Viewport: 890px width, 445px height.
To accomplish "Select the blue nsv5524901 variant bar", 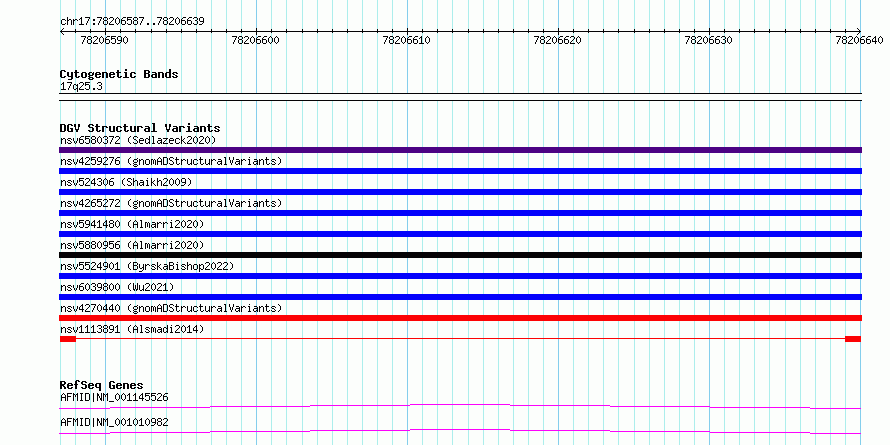I will tap(460, 276).
